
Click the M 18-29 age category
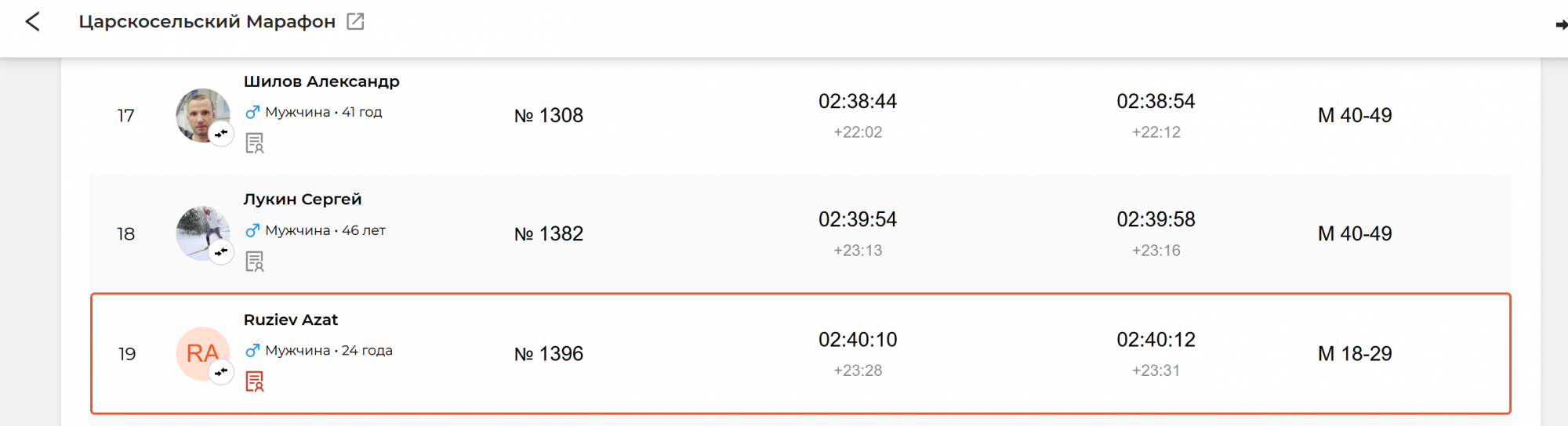tap(1355, 354)
